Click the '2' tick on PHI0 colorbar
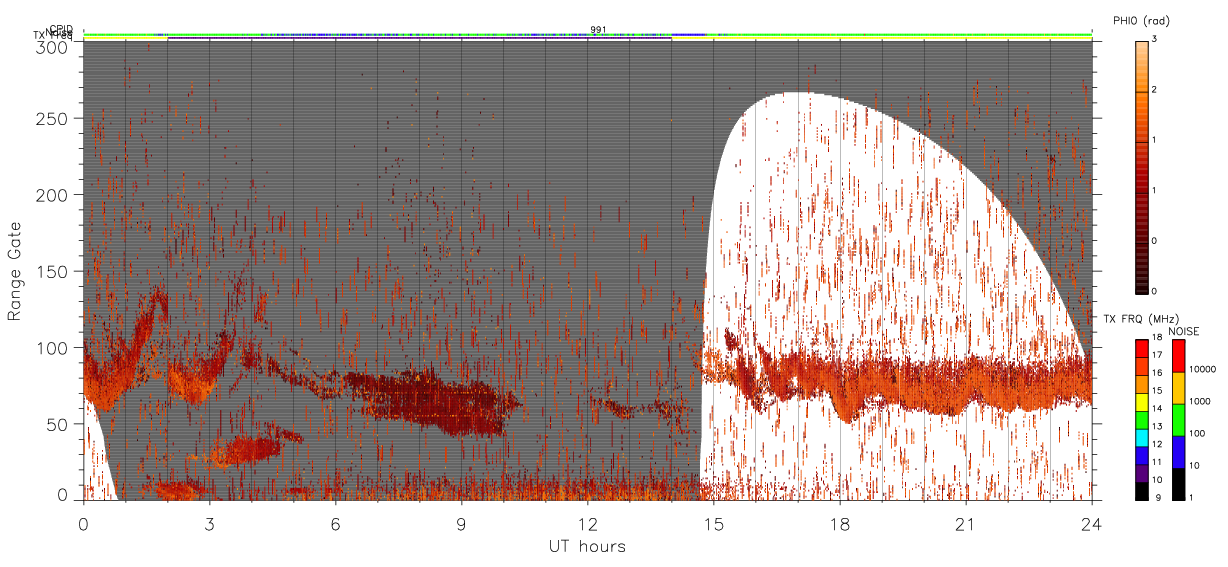 pos(1154,90)
